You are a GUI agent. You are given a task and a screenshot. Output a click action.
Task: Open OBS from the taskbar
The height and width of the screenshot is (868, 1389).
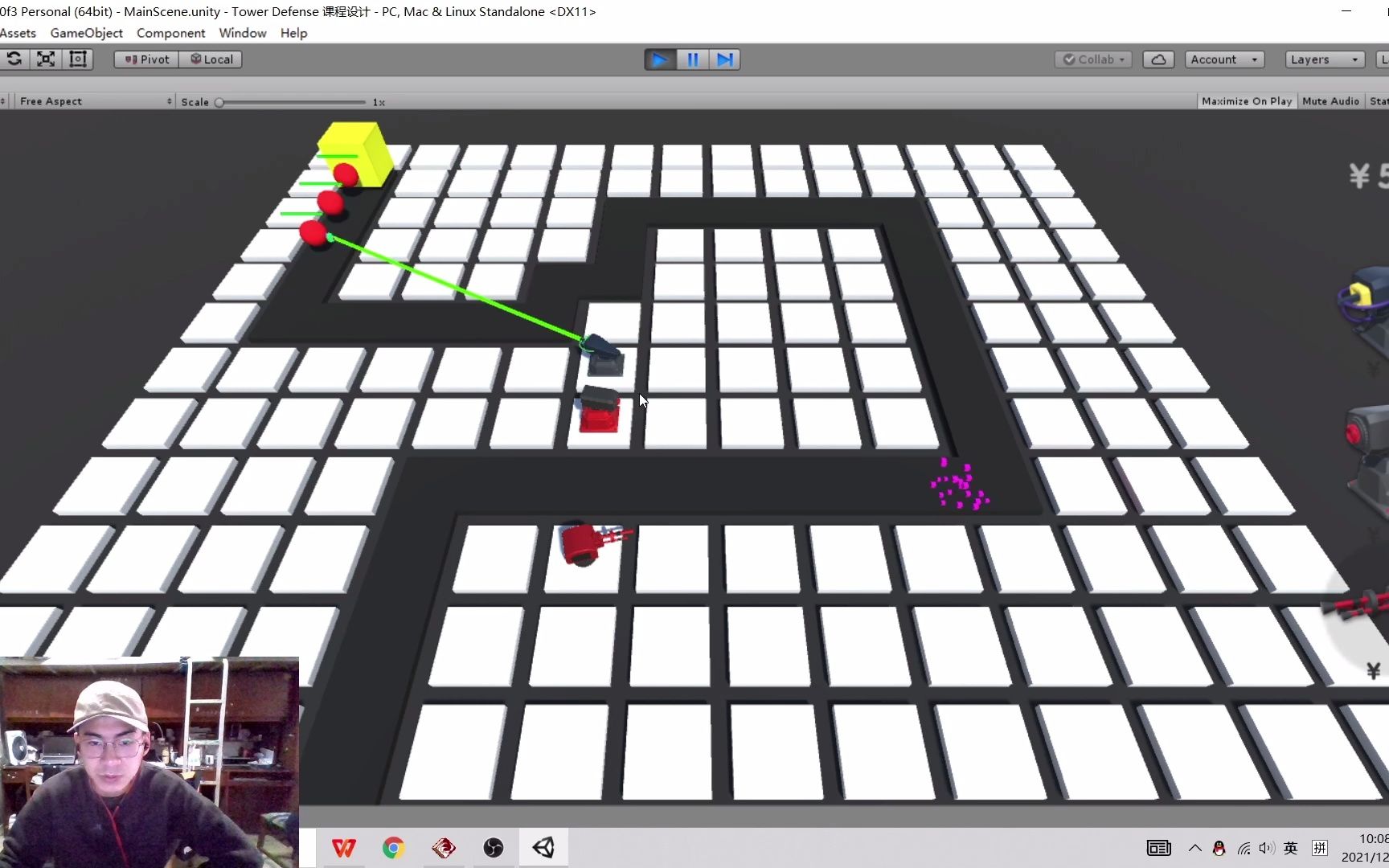tap(493, 848)
